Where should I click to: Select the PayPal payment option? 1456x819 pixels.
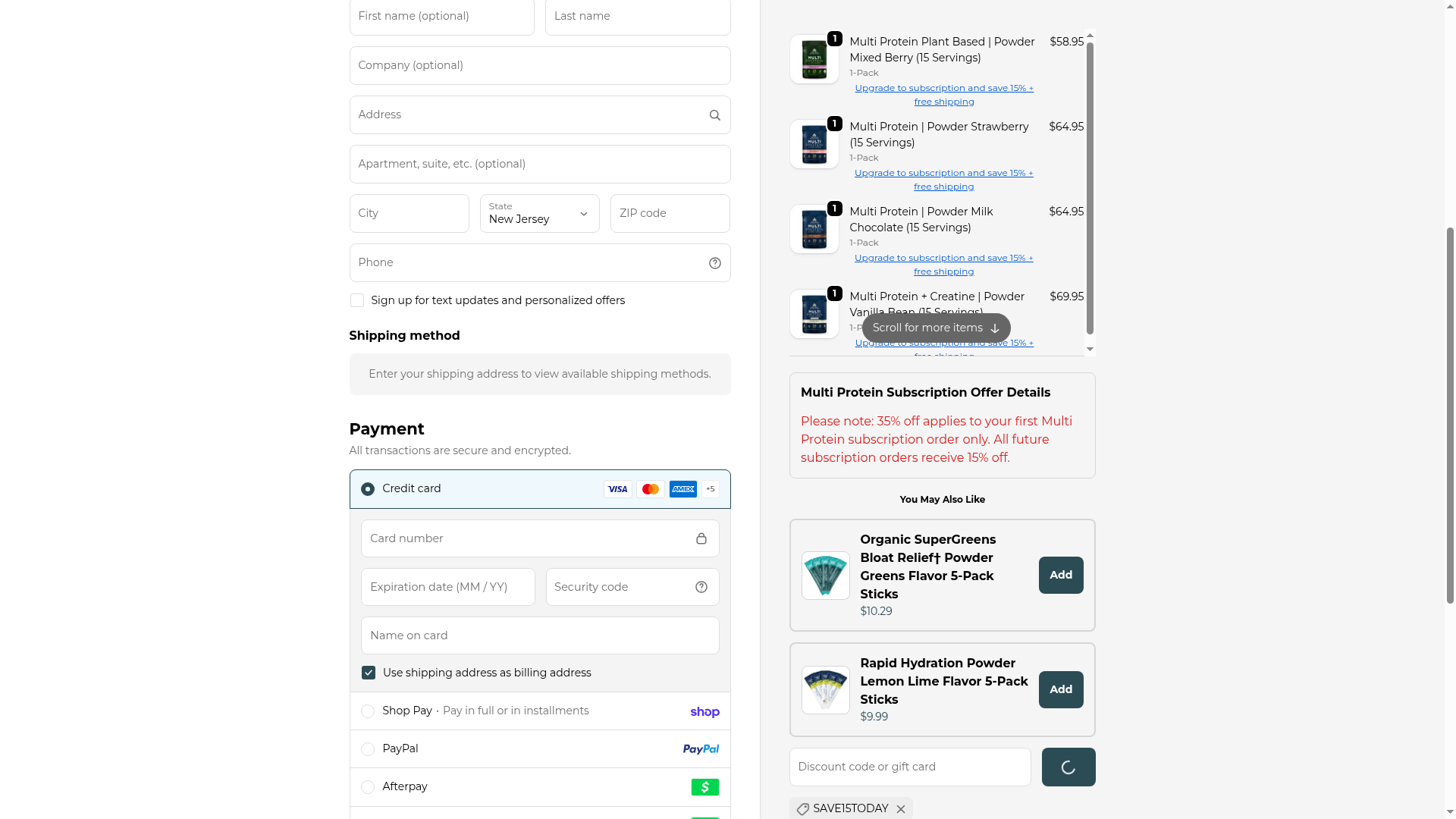368,749
